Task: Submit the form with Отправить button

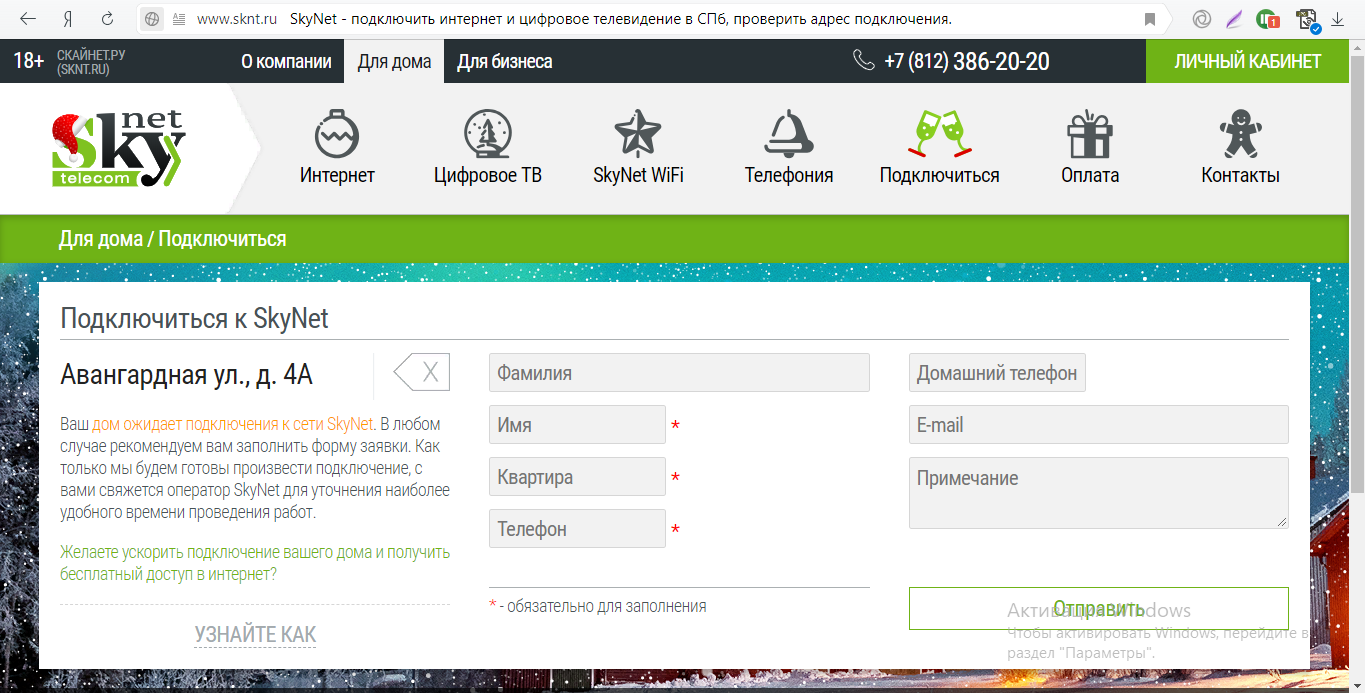Action: pyautogui.click(x=1099, y=609)
